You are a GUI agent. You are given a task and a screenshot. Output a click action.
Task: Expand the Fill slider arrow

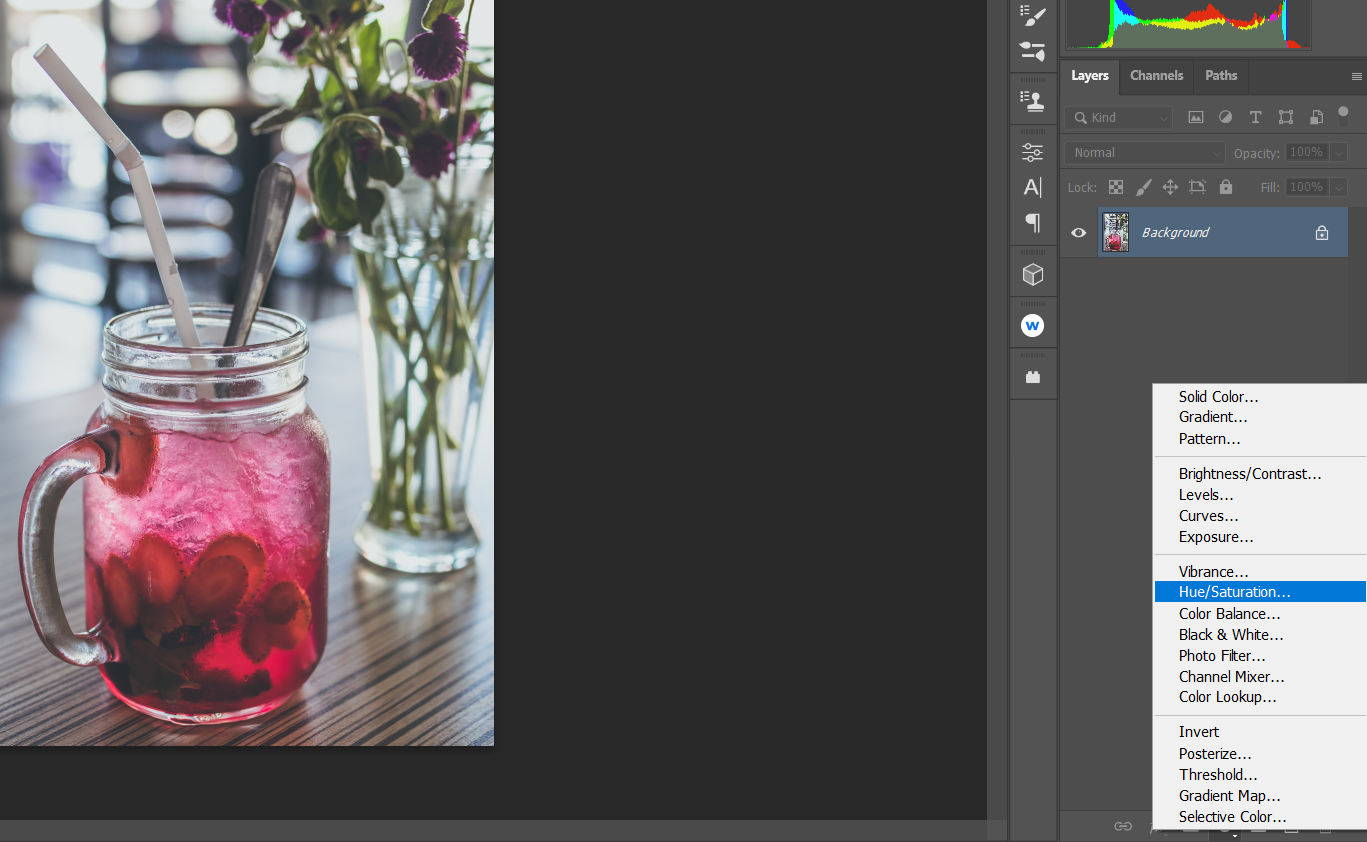pyautogui.click(x=1339, y=187)
